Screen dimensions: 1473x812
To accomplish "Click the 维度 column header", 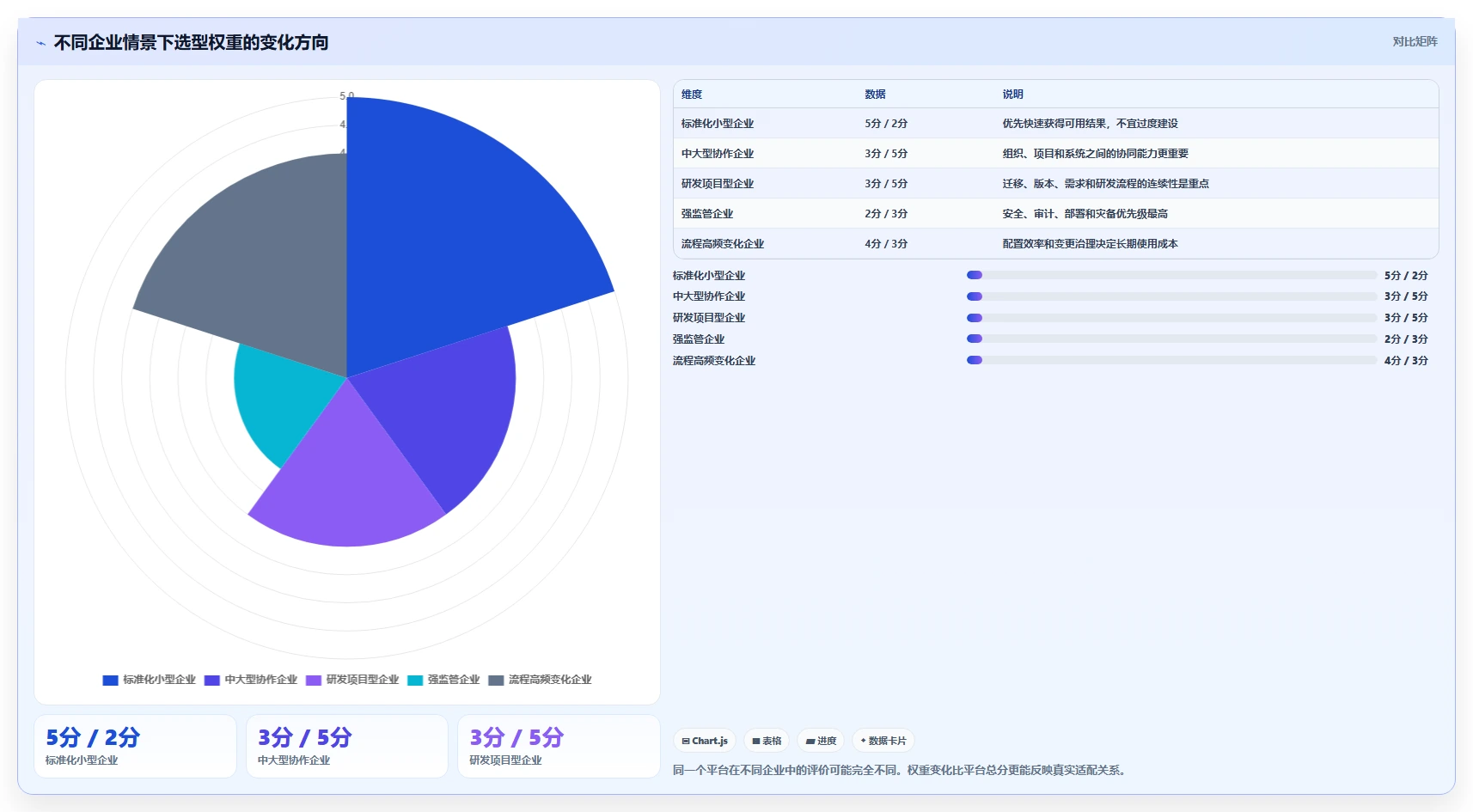I will (x=692, y=95).
